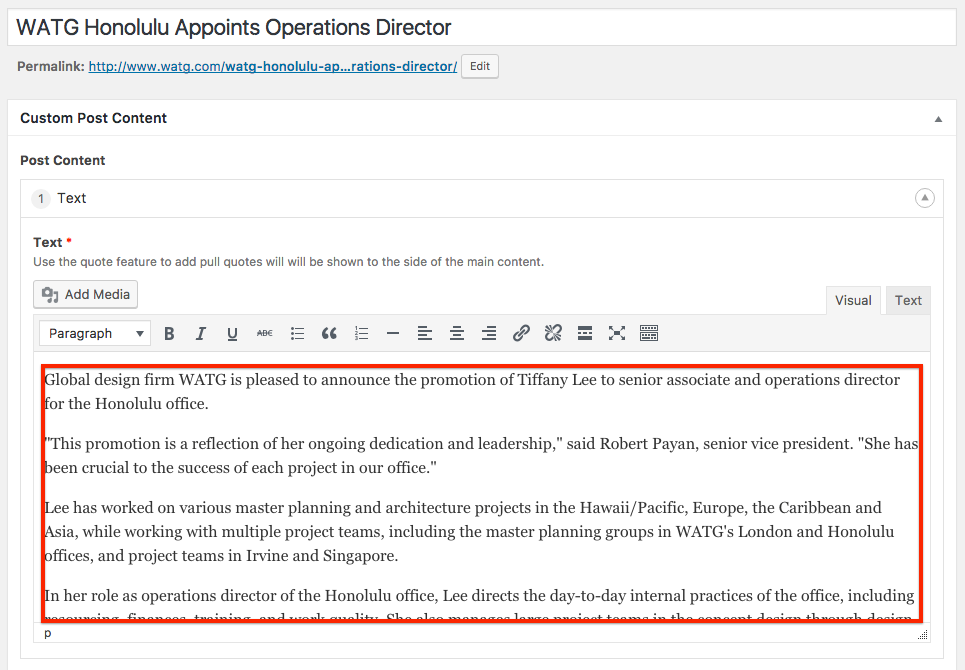Toggle strikethrough text formatting
The image size is (965, 670).
point(265,334)
